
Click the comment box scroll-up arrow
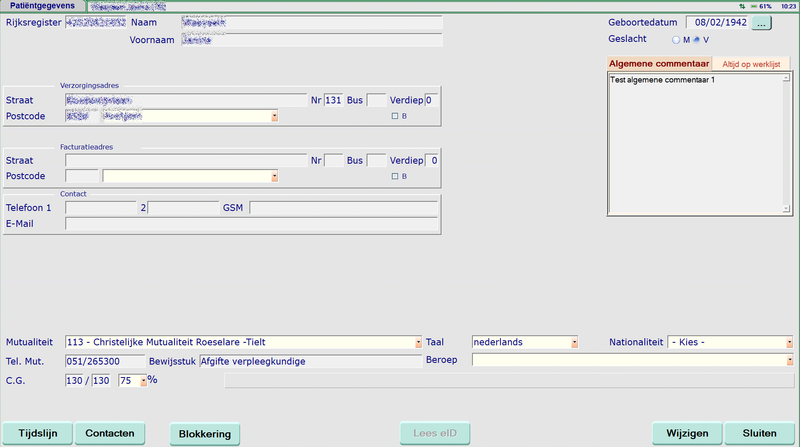786,80
